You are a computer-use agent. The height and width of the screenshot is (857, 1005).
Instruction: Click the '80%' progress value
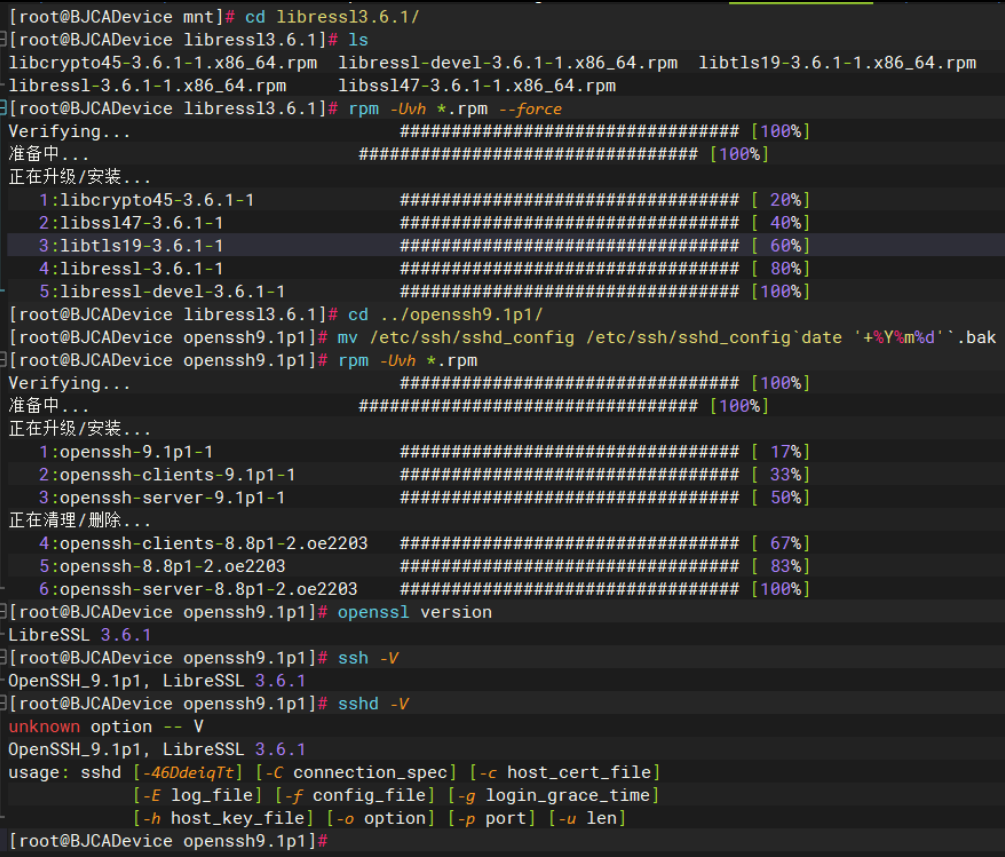pyautogui.click(x=786, y=269)
